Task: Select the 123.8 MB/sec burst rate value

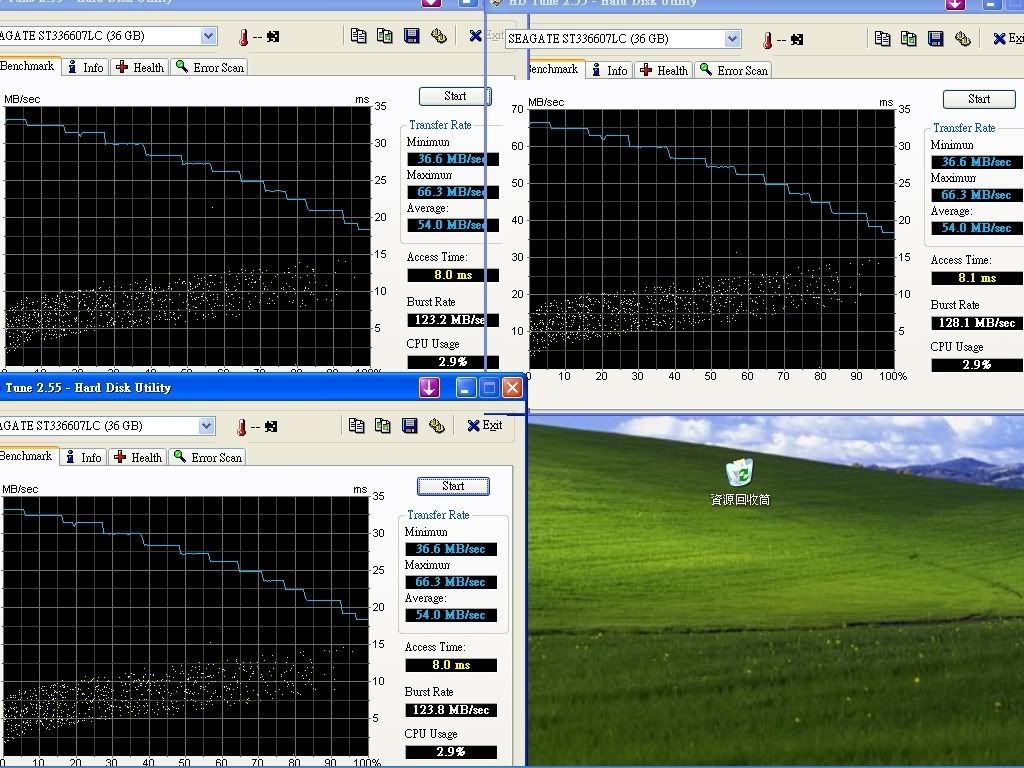Action: (x=451, y=709)
